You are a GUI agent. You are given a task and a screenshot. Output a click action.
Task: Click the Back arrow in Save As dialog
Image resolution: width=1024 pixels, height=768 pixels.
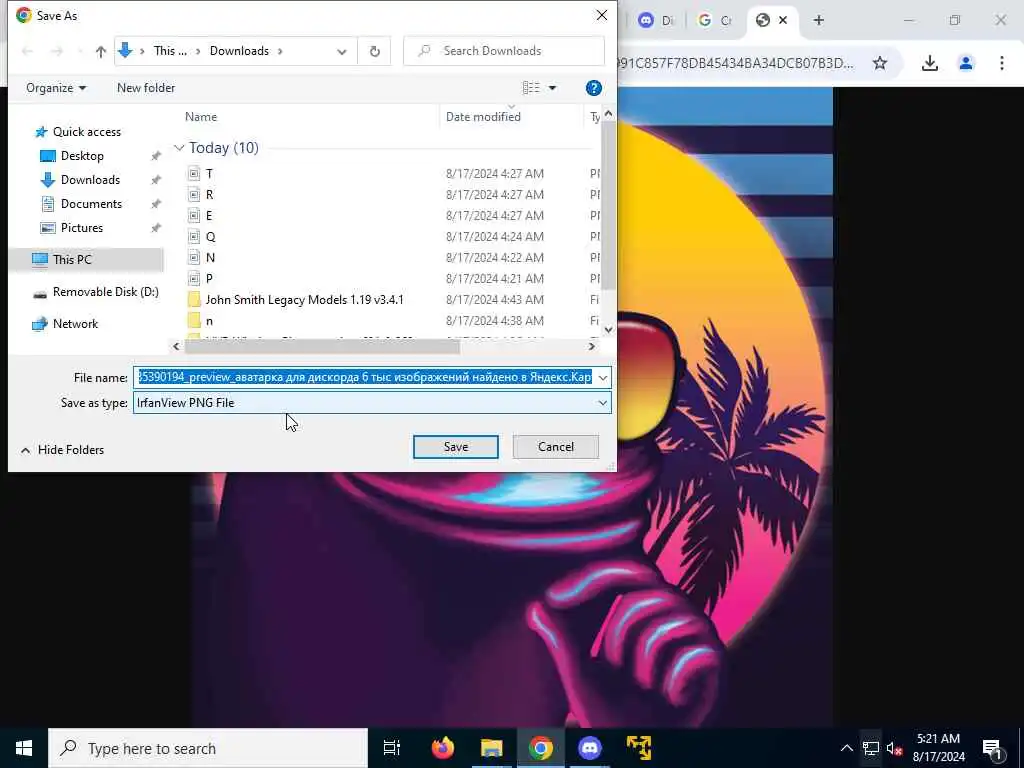[27, 51]
